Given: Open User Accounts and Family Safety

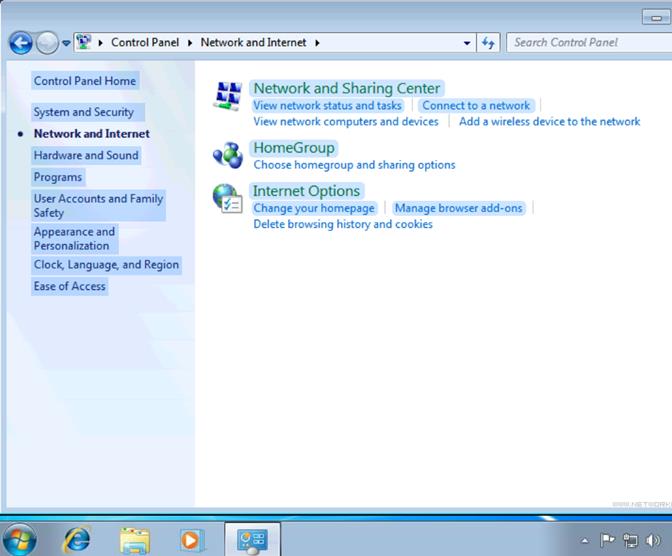Looking at the screenshot, I should click(x=98, y=205).
